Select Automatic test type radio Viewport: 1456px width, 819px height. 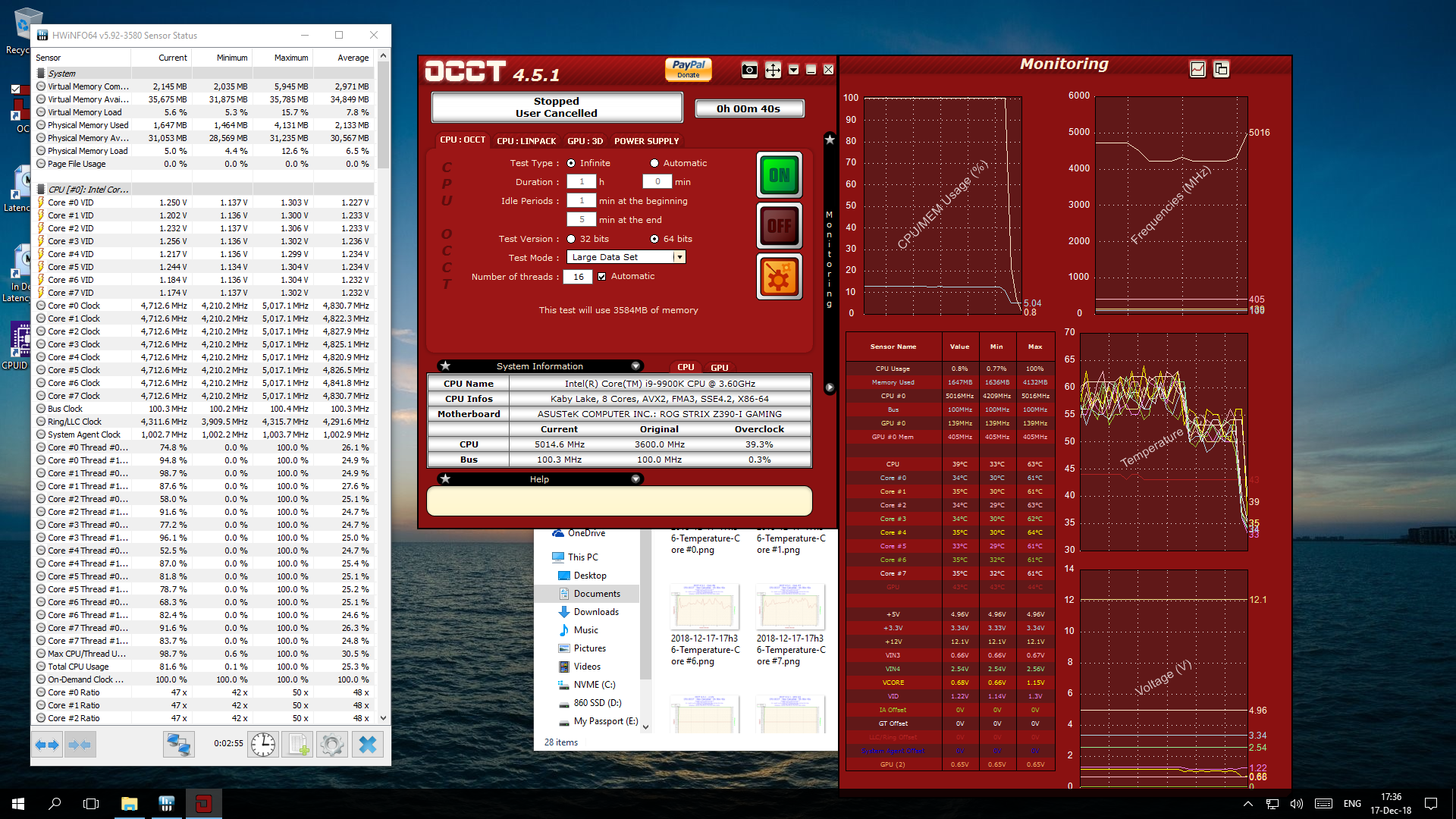[x=654, y=163]
